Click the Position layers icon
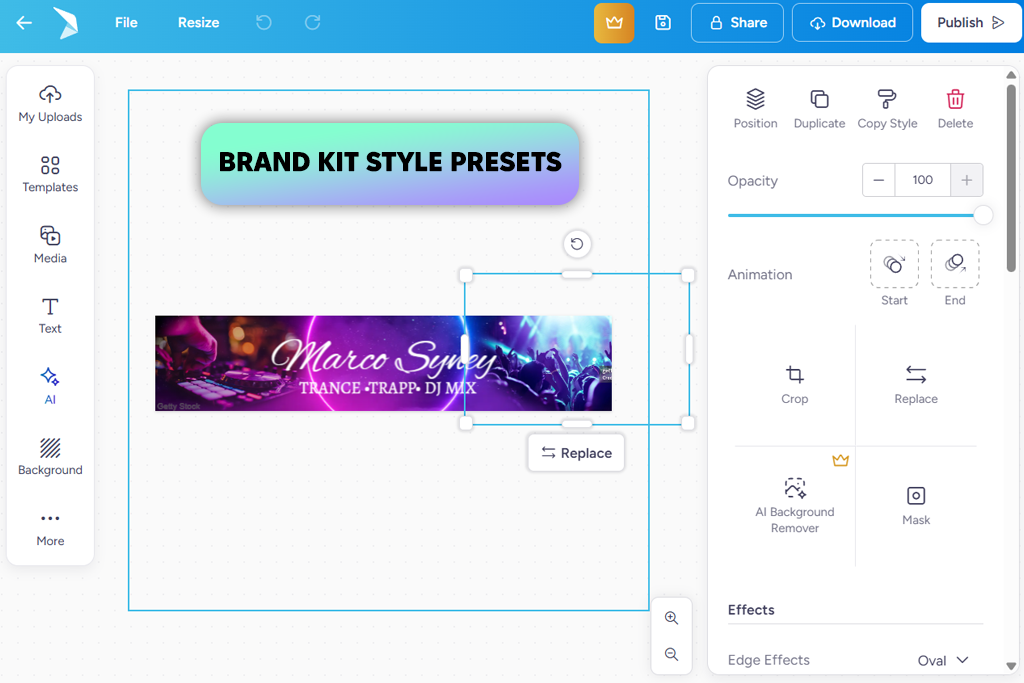Viewport: 1024px width, 683px height. [756, 99]
